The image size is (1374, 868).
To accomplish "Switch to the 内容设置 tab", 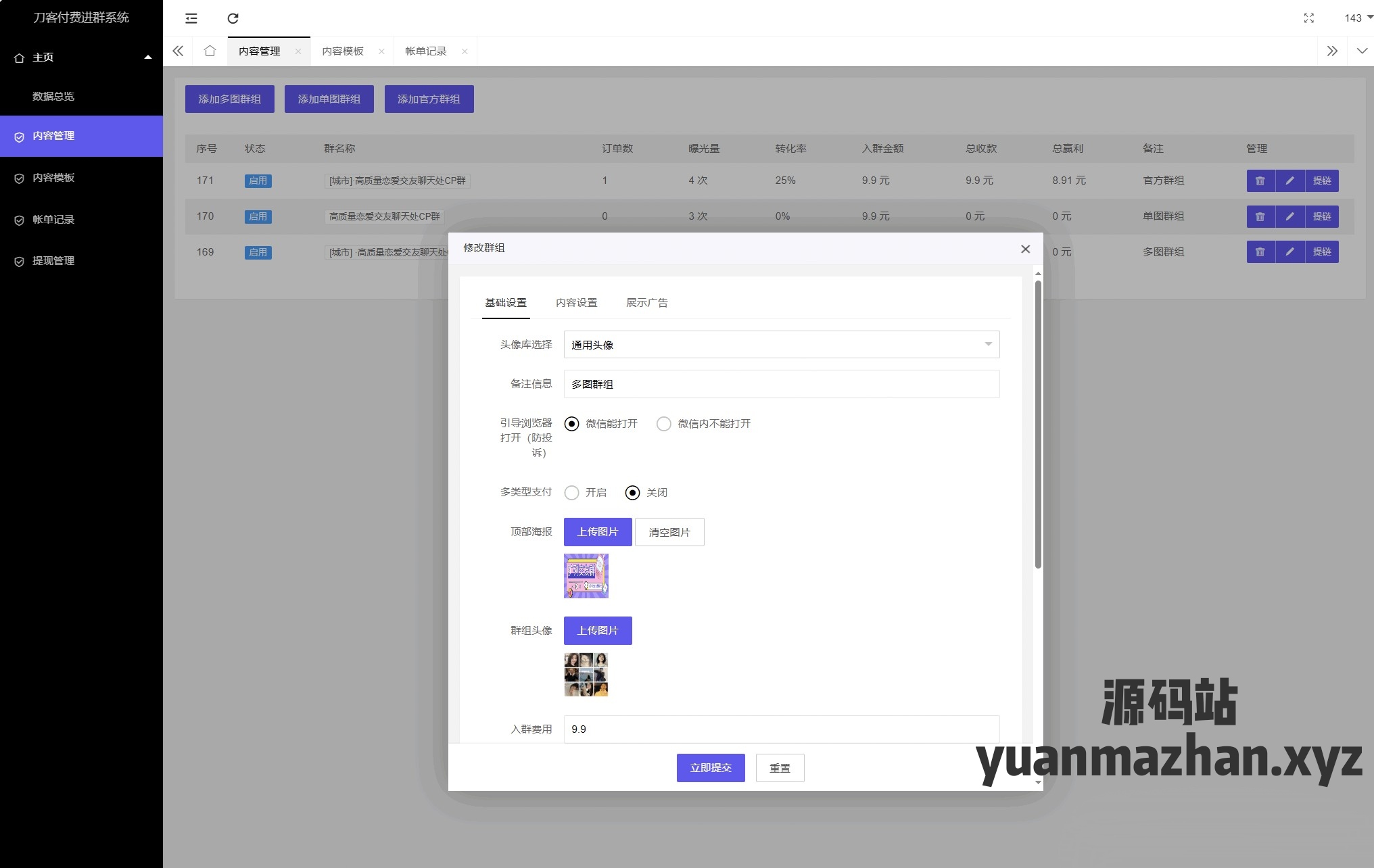I will point(576,303).
